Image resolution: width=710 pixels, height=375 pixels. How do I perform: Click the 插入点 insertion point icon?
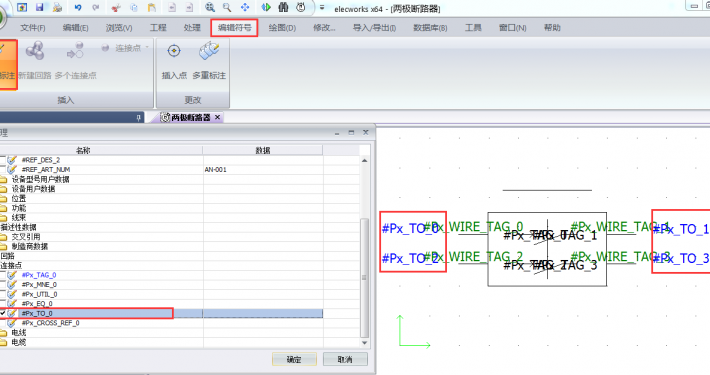[x=174, y=51]
